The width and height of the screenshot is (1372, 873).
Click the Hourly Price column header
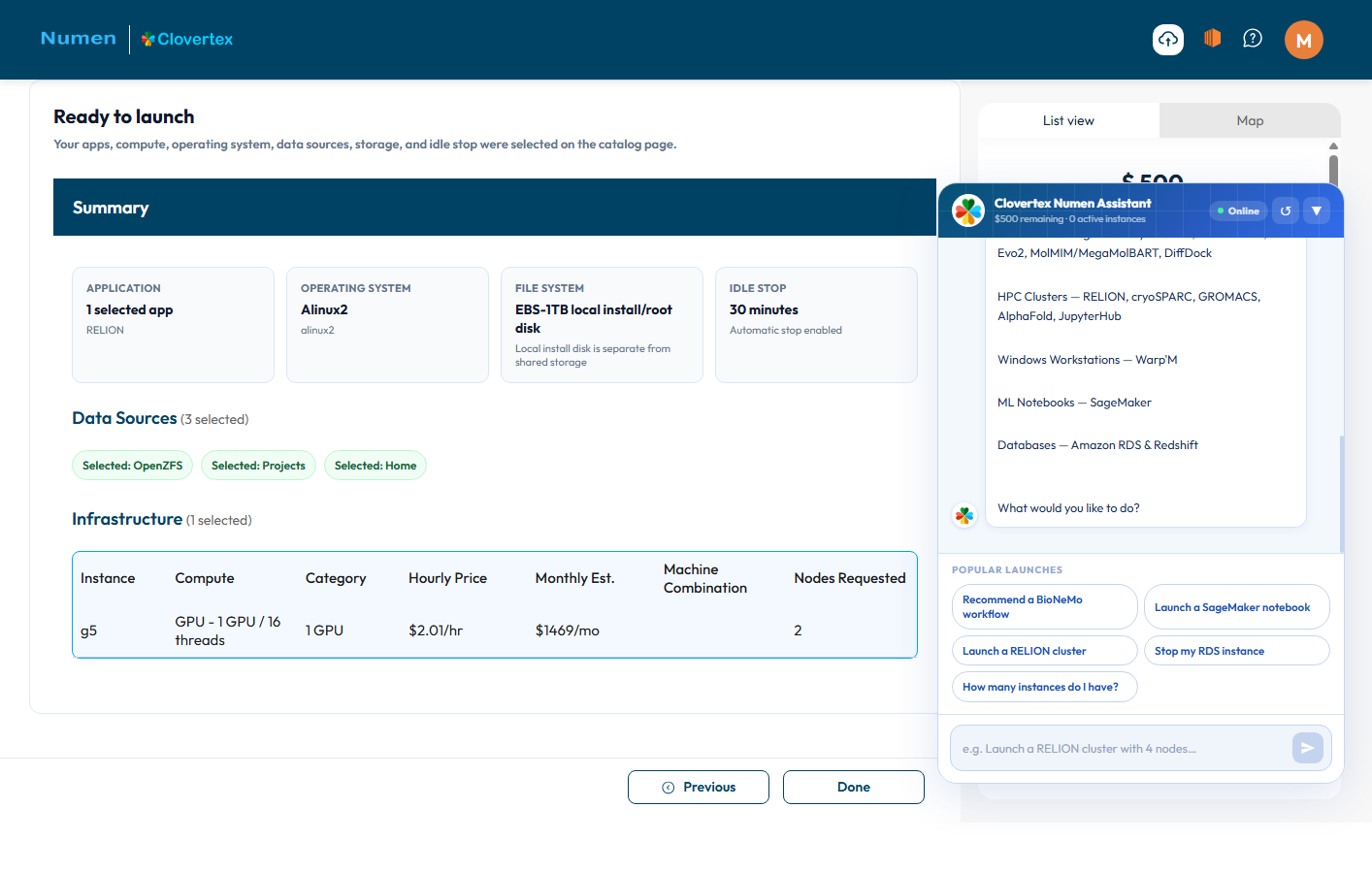point(447,578)
